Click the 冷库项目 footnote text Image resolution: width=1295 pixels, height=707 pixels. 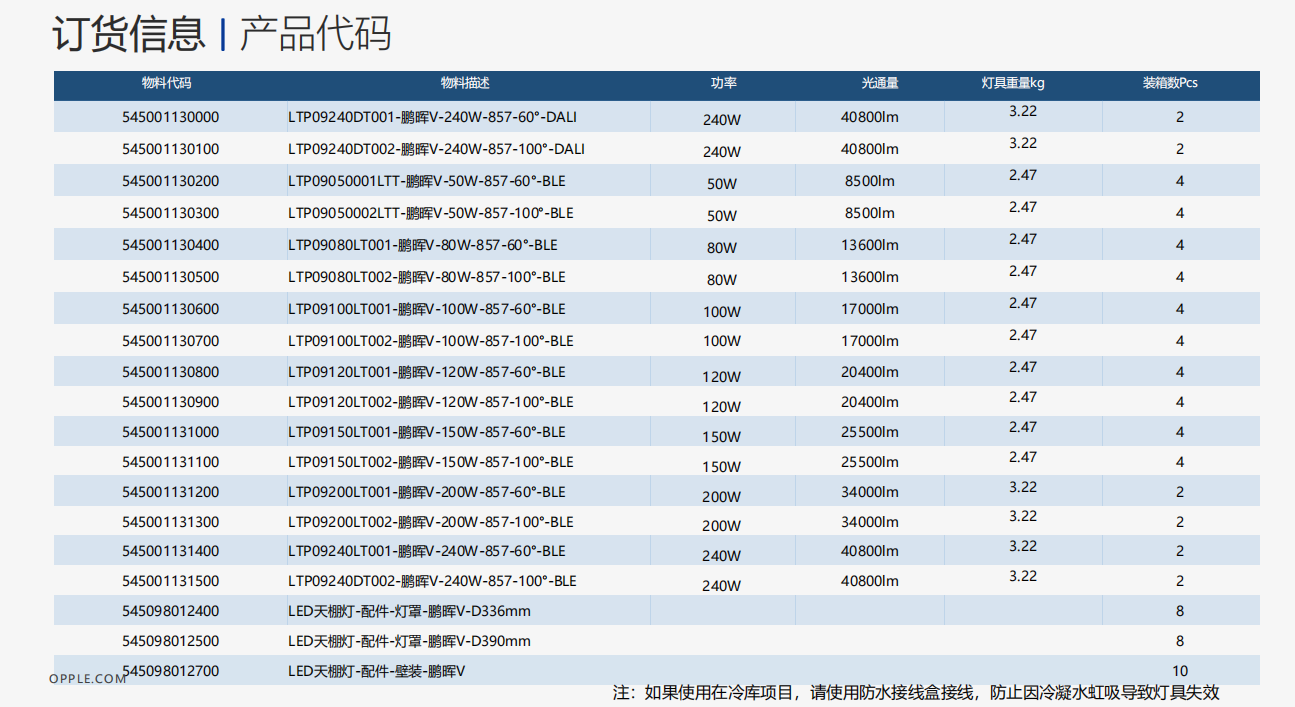coord(915,693)
